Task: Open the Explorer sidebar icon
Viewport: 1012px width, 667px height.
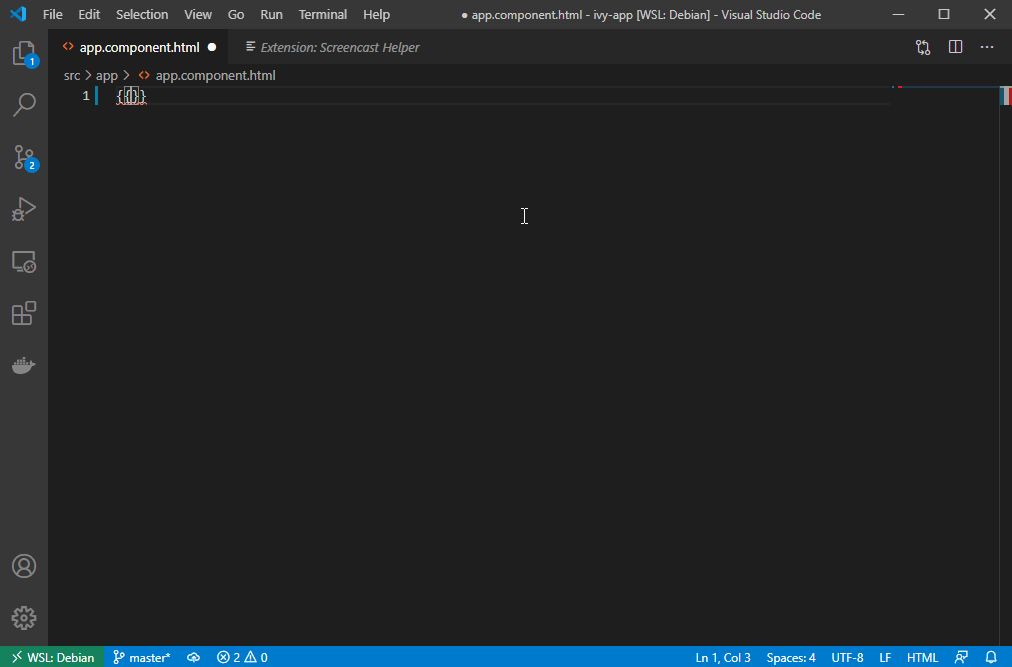Action: pyautogui.click(x=24, y=53)
